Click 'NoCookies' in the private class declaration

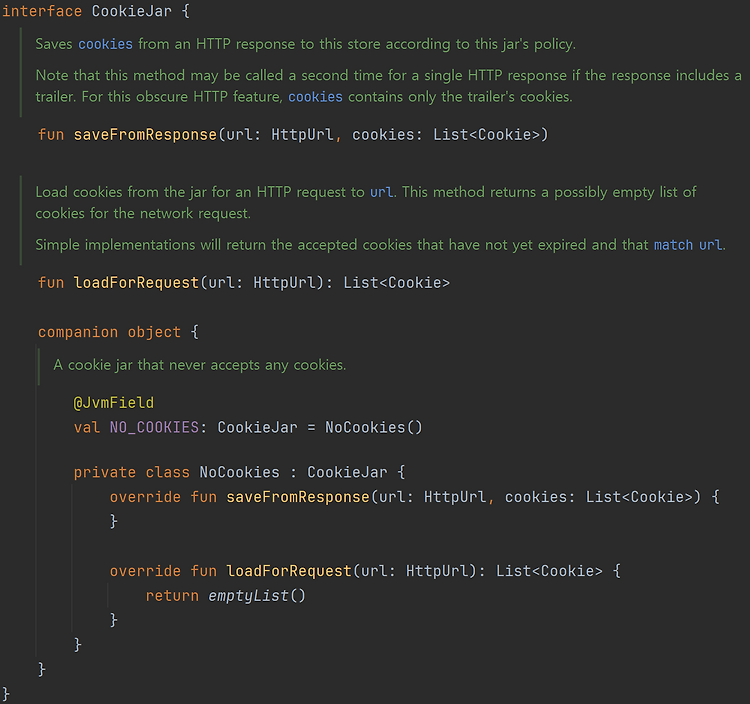(x=239, y=473)
